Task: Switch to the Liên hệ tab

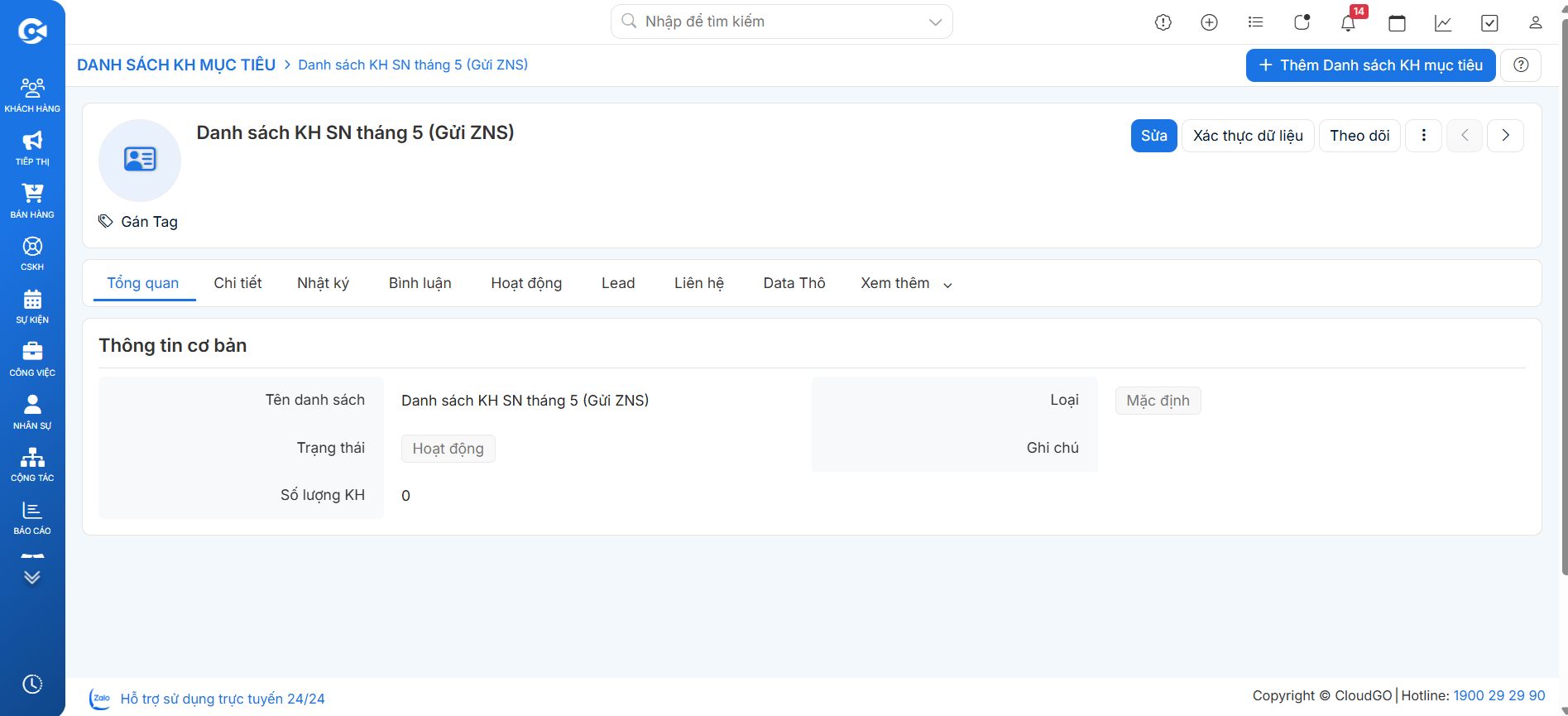Action: [698, 283]
